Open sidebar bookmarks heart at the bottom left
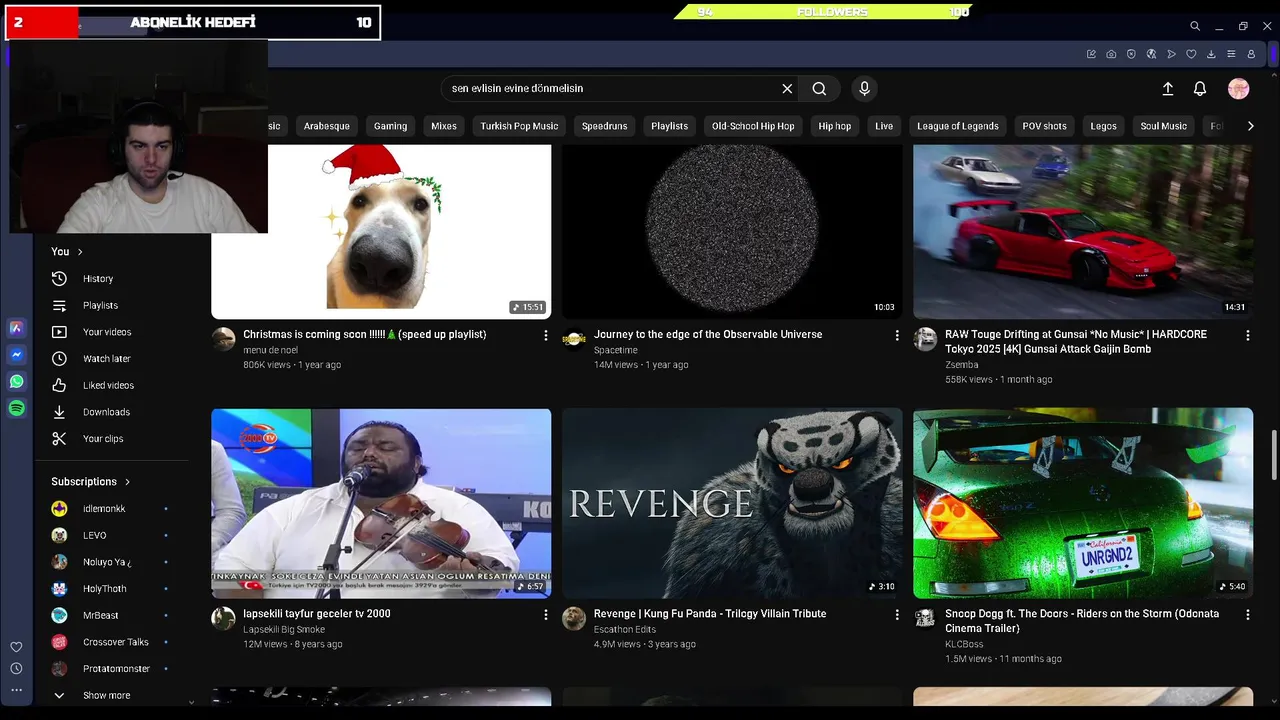 16,647
